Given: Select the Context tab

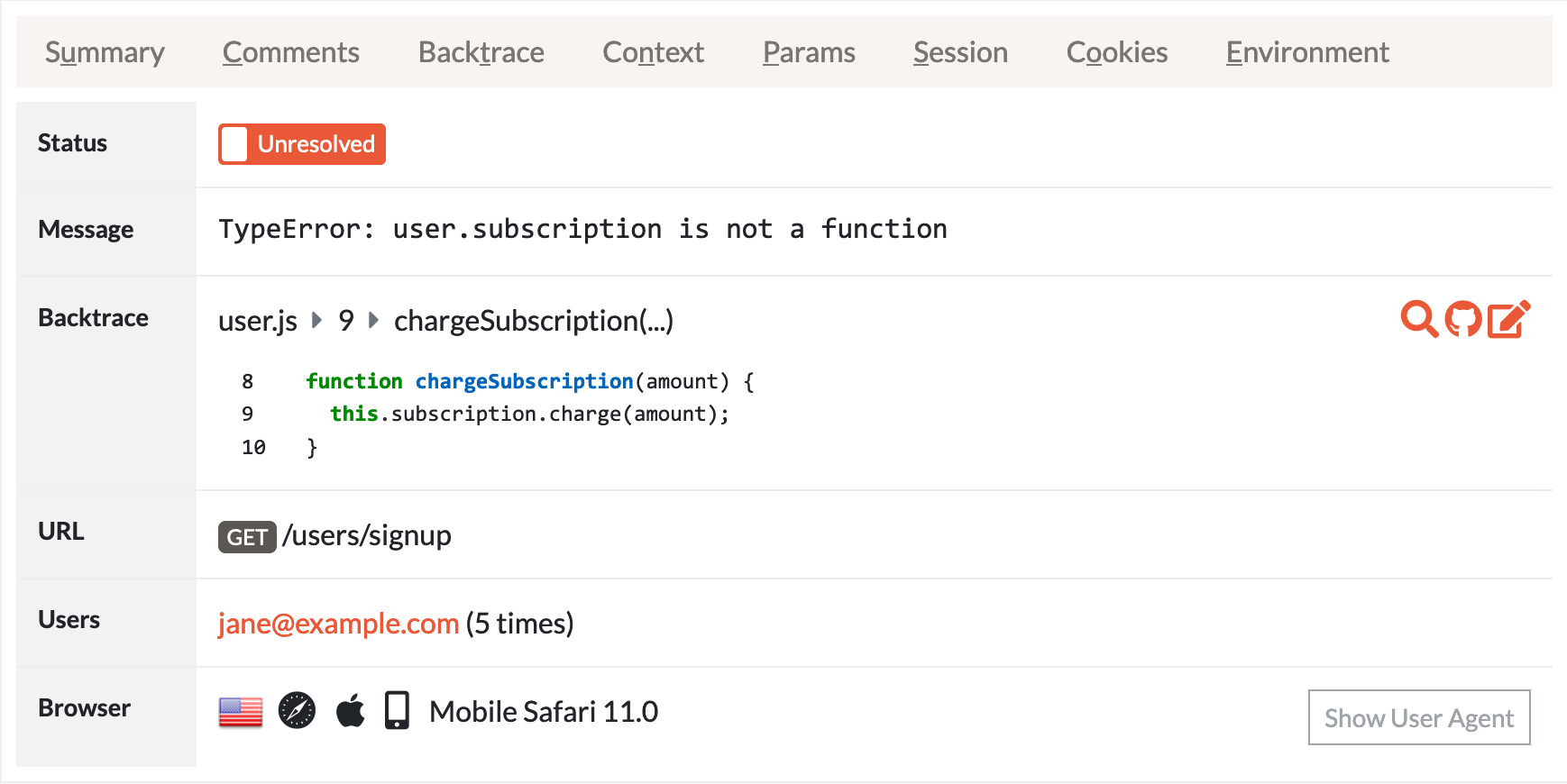Looking at the screenshot, I should 654,52.
